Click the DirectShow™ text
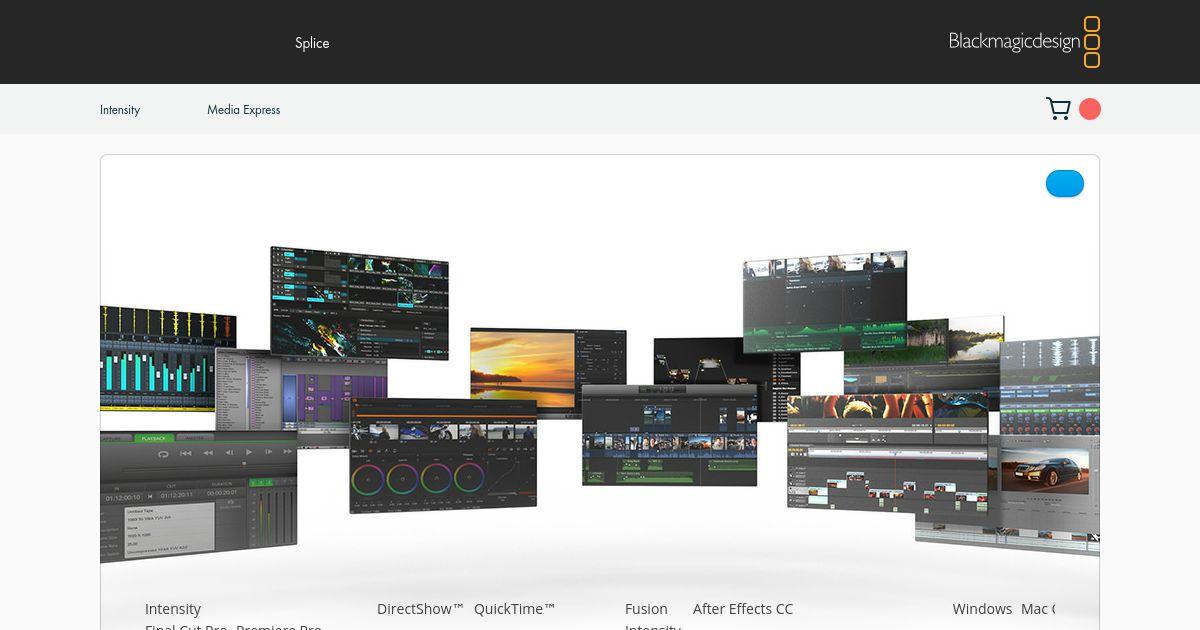The width and height of the screenshot is (1200, 630). pyautogui.click(x=421, y=608)
